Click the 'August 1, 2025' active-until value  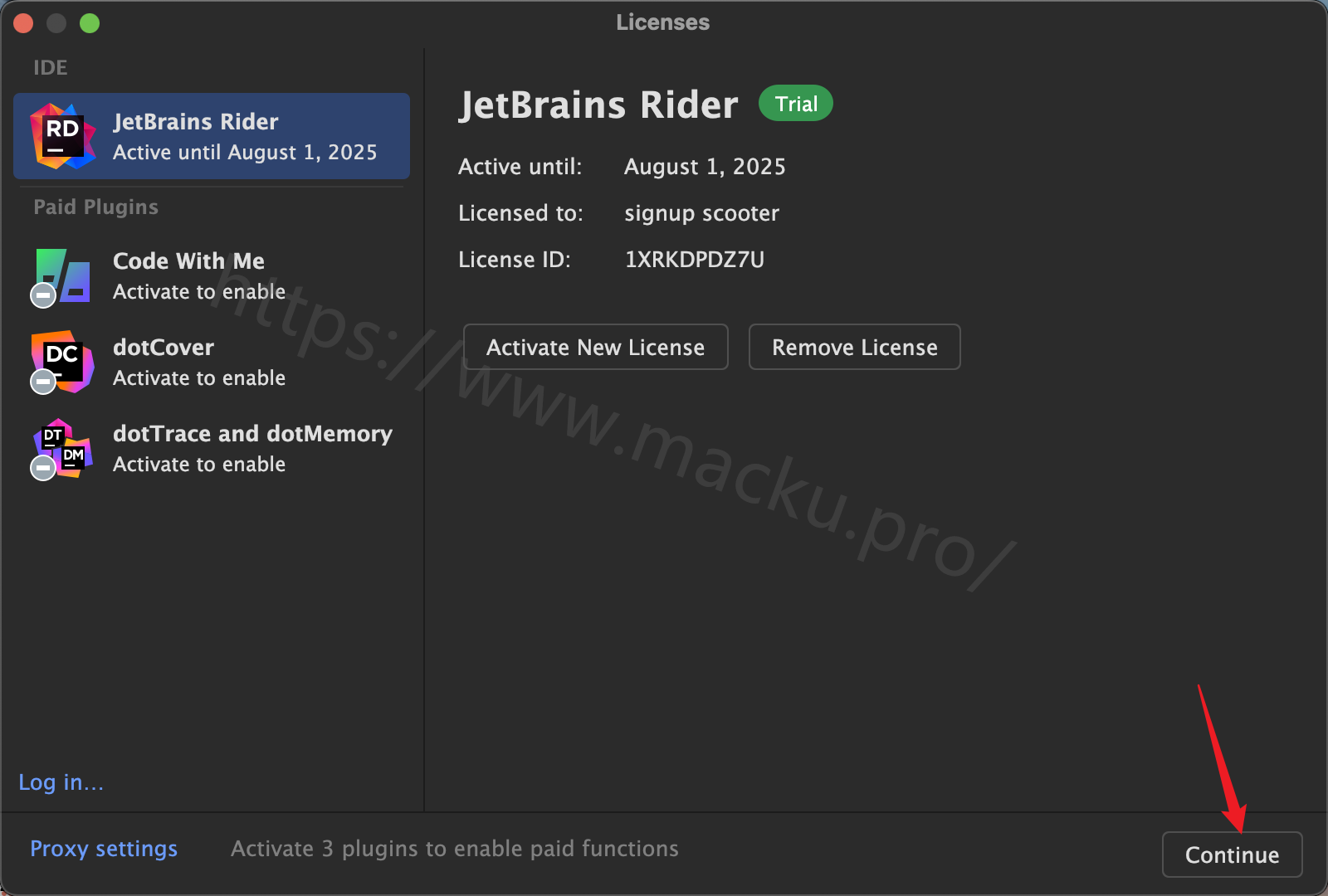[x=705, y=167]
